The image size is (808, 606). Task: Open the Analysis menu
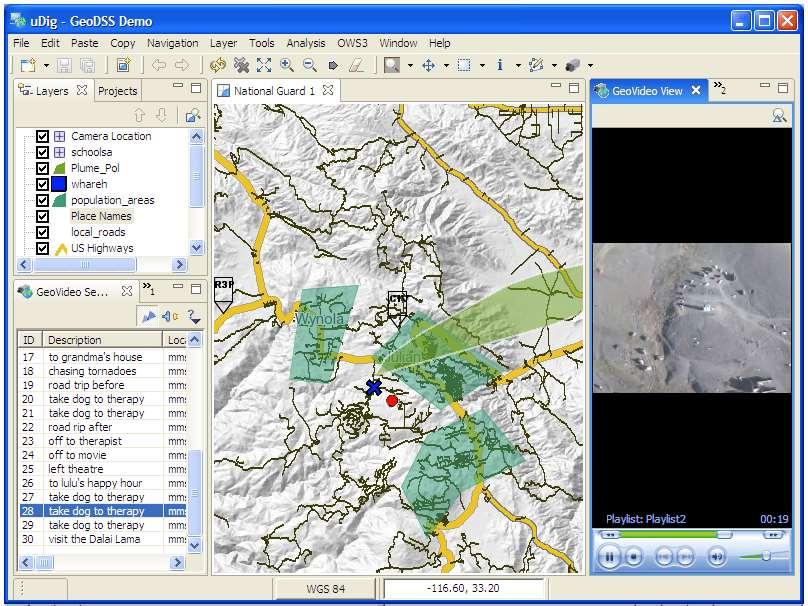306,43
